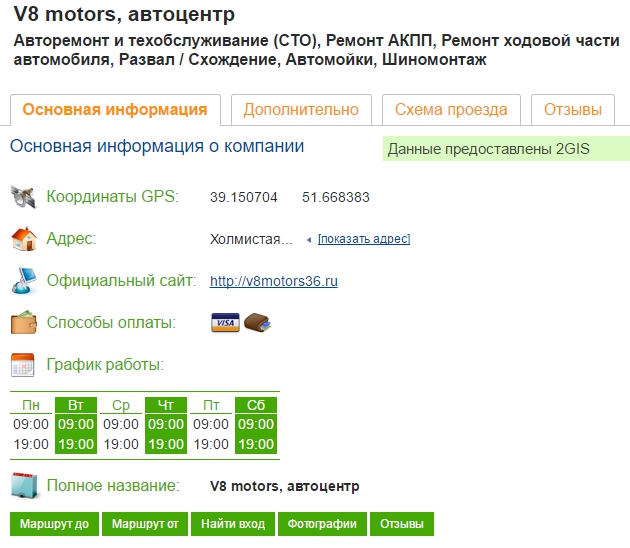Click the Пт day header in schedule
This screenshot has width=630, height=548.
[x=211, y=405]
